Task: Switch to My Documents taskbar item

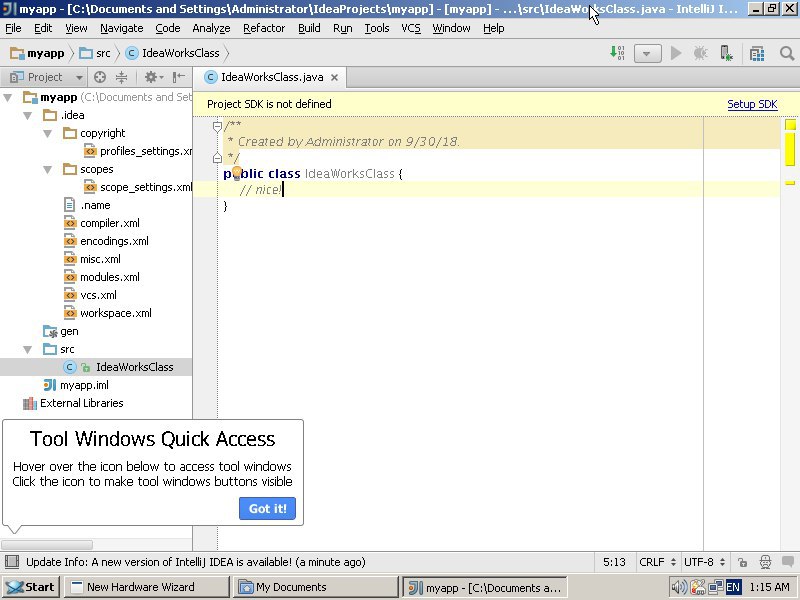Action: [315, 587]
